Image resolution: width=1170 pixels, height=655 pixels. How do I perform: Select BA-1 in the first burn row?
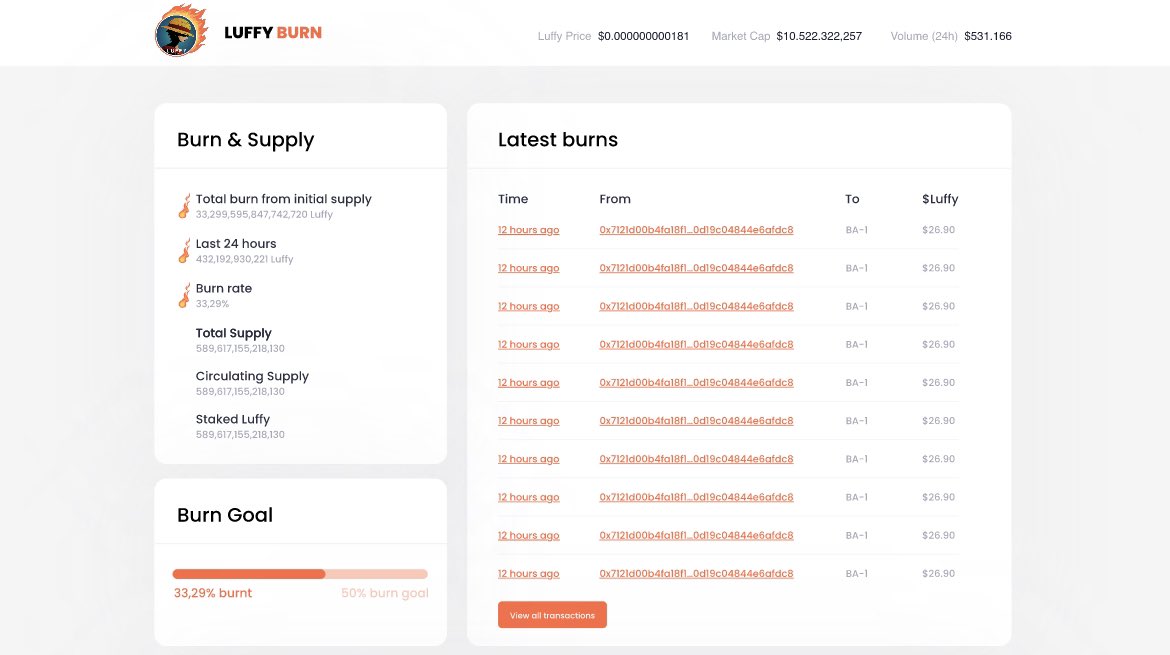[857, 230]
